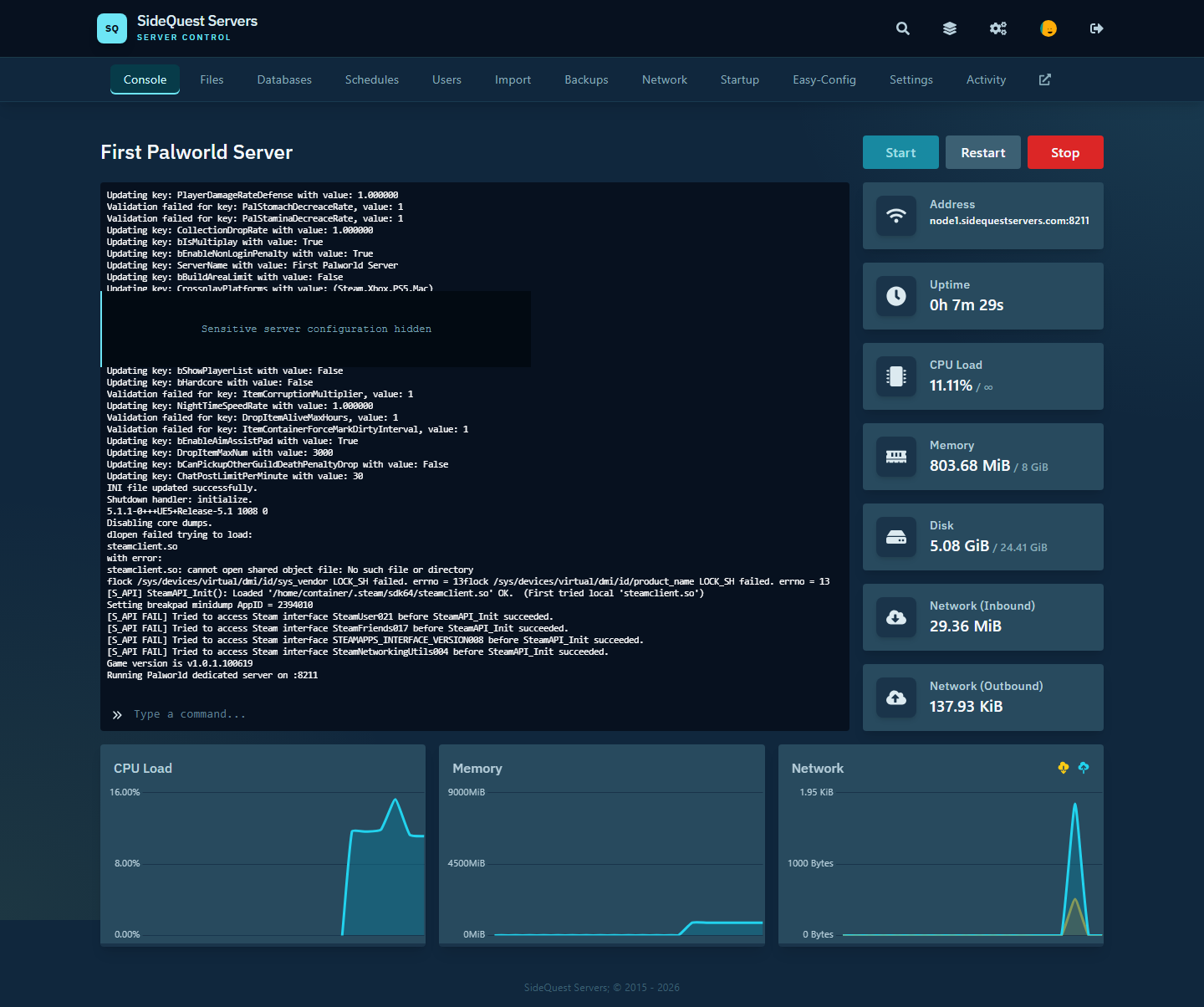Click the Restart server button
1204x1007 pixels.
coord(983,152)
